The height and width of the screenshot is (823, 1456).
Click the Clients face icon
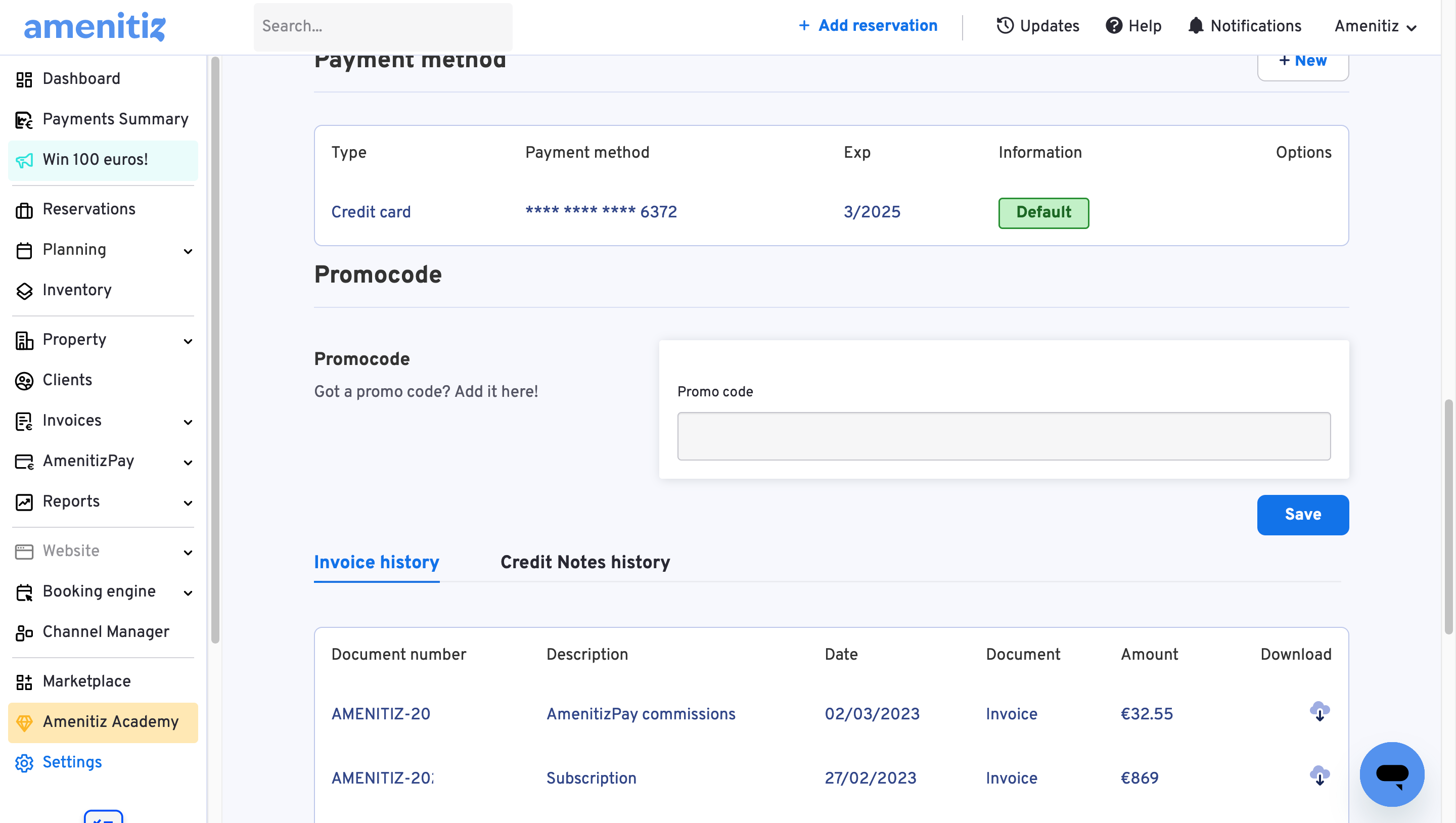click(24, 381)
